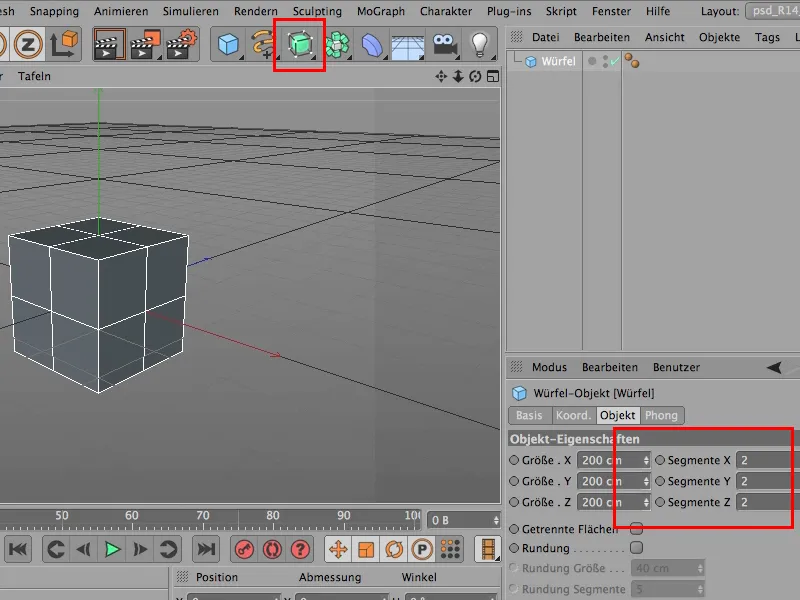The height and width of the screenshot is (600, 800).
Task: Jump to start of the timeline
Action: [18, 549]
